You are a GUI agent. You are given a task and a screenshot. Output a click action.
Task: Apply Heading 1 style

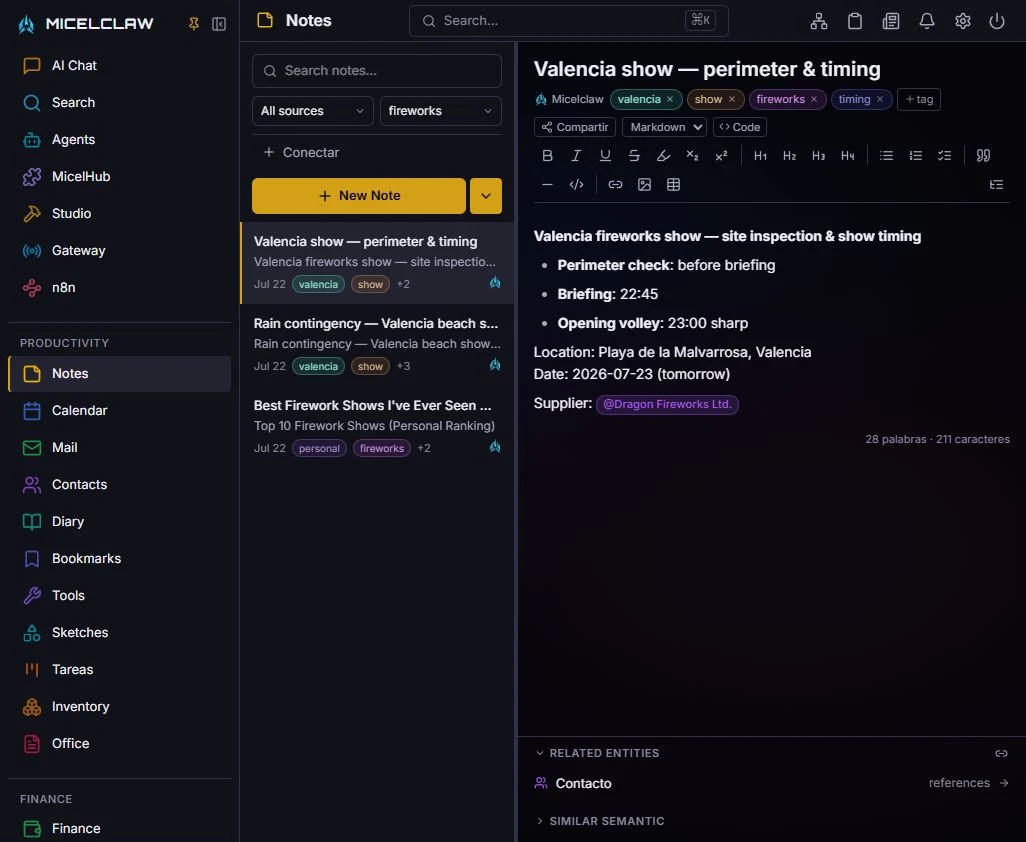(x=760, y=156)
